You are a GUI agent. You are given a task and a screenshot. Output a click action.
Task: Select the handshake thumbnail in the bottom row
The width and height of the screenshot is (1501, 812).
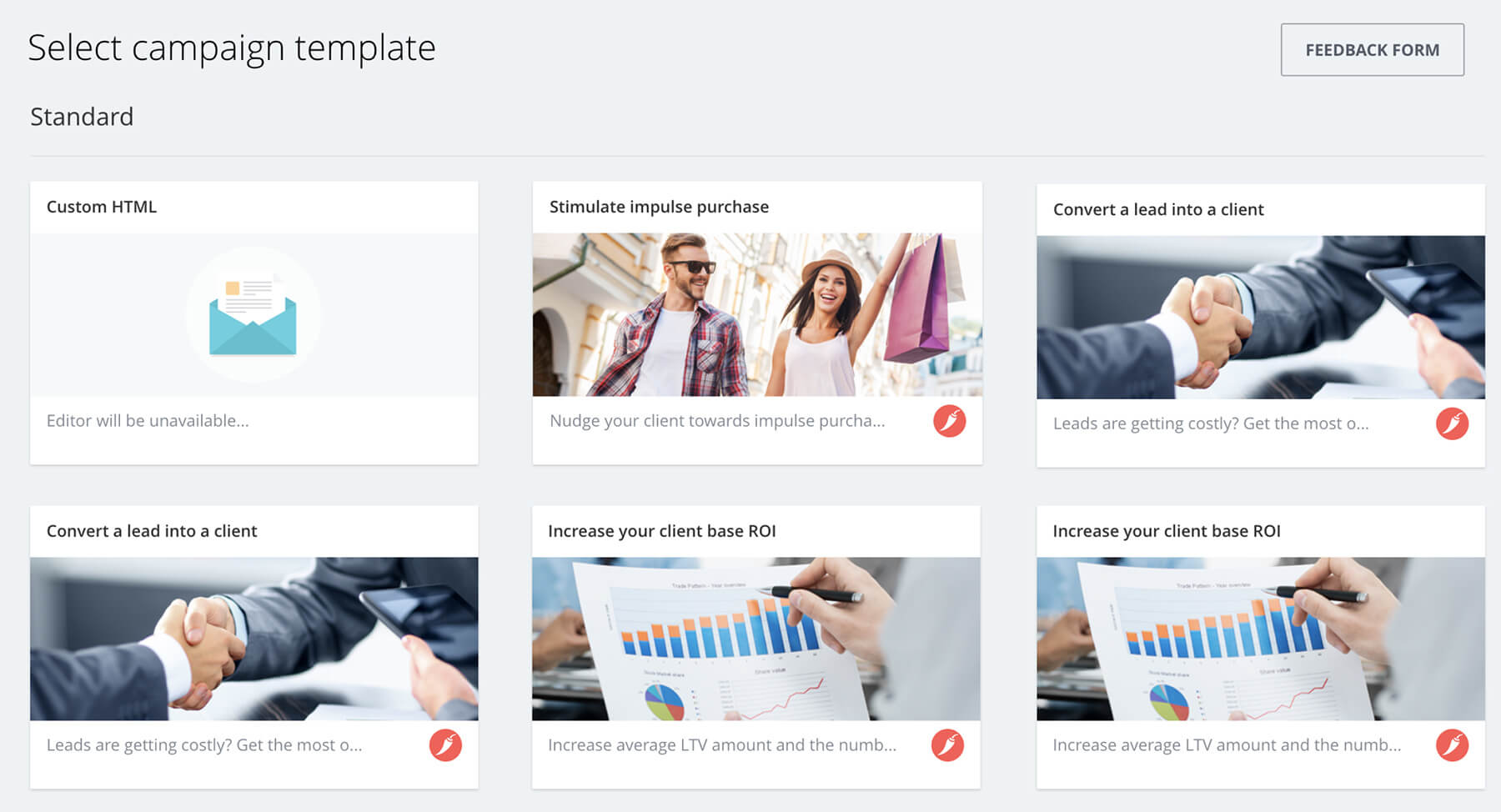coord(254,639)
